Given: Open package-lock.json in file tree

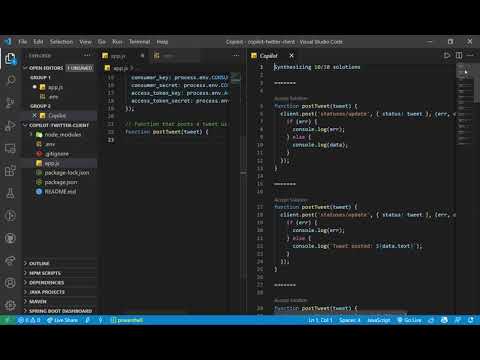Looking at the screenshot, I should (60, 173).
